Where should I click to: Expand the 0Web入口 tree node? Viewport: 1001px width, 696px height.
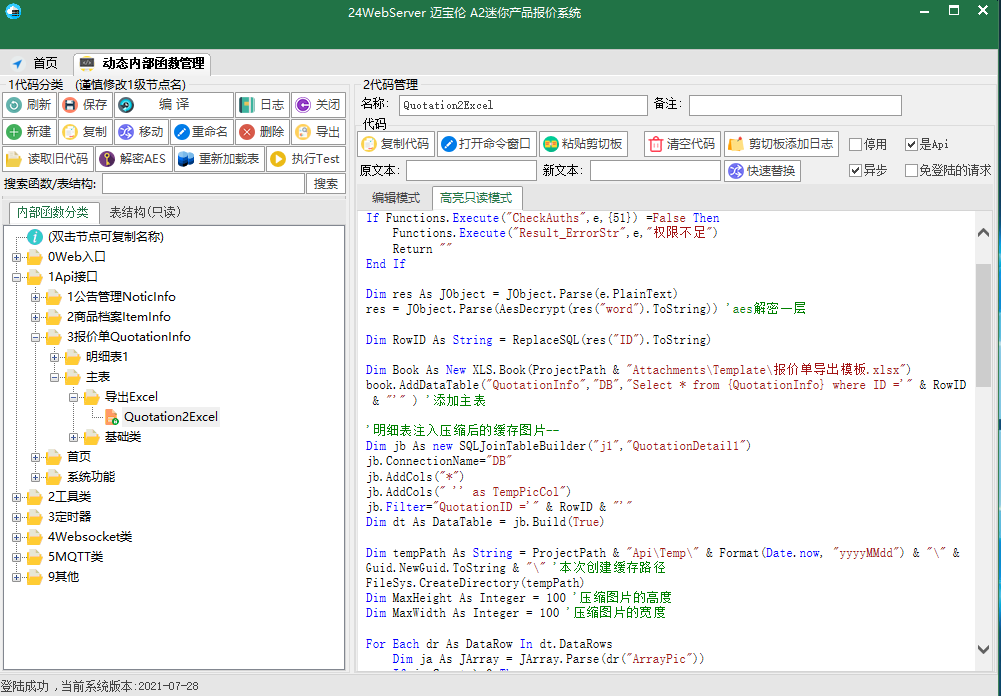click(x=17, y=257)
